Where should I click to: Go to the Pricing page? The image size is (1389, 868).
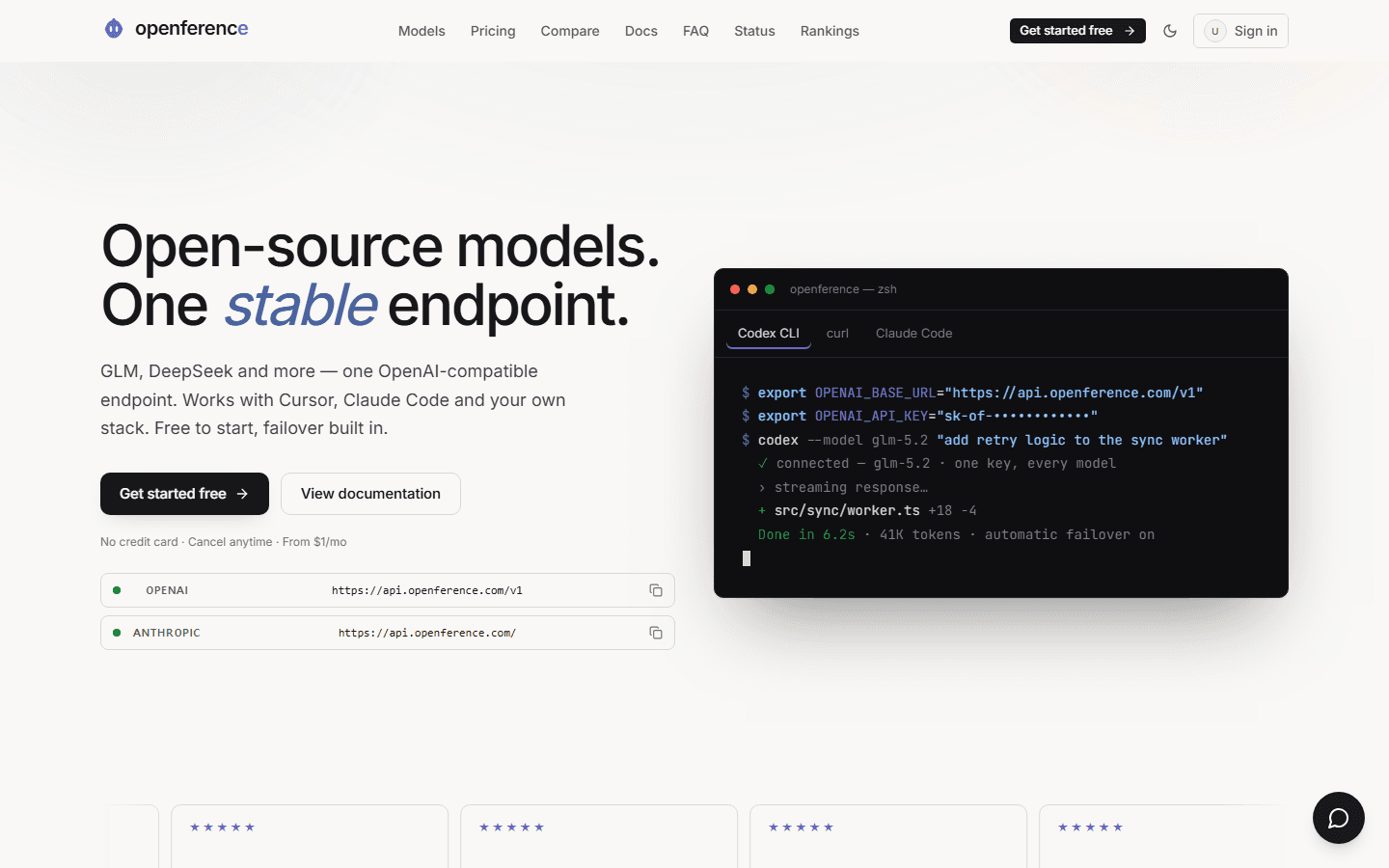point(493,31)
